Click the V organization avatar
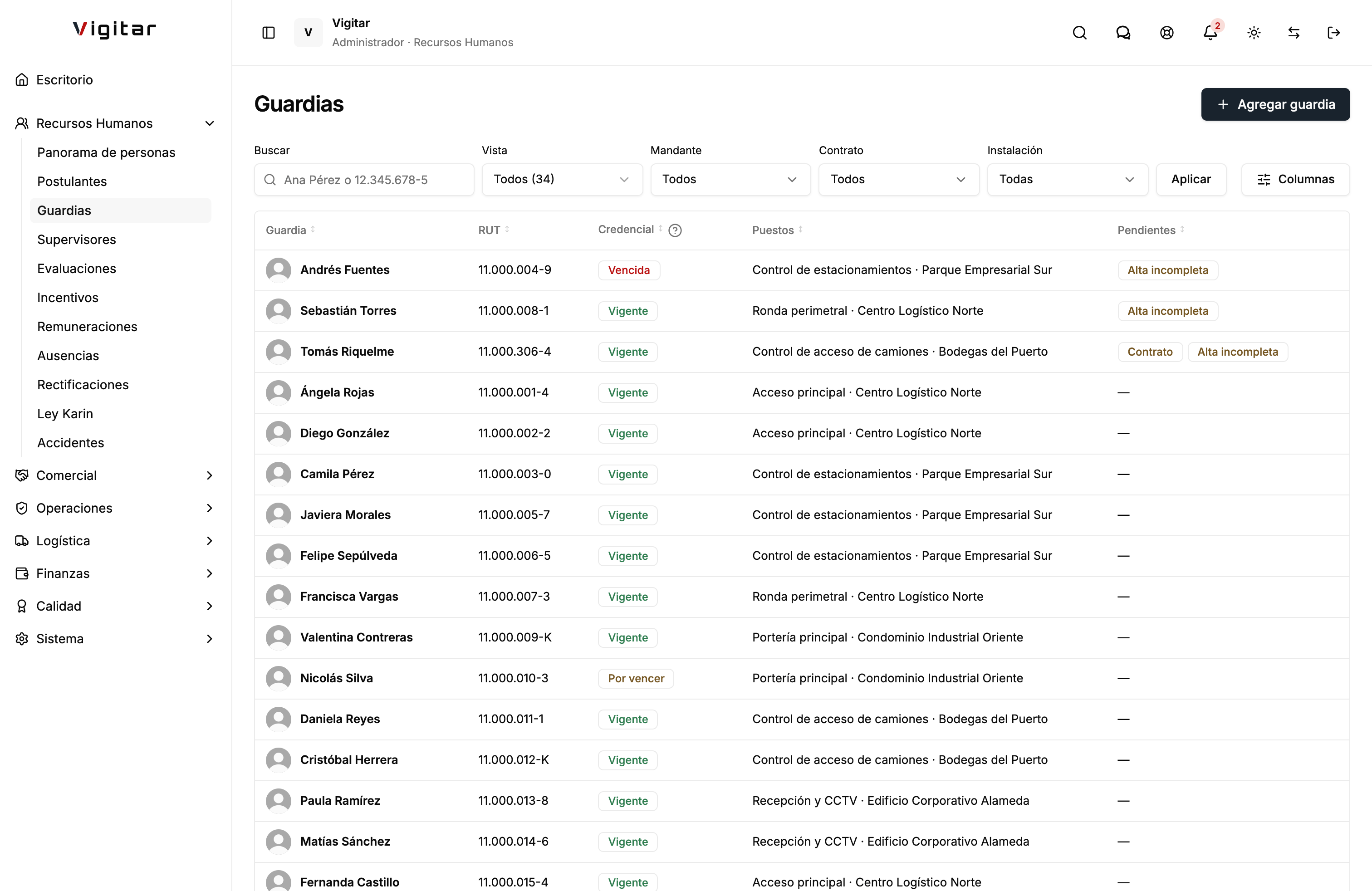1372x891 pixels. [309, 33]
